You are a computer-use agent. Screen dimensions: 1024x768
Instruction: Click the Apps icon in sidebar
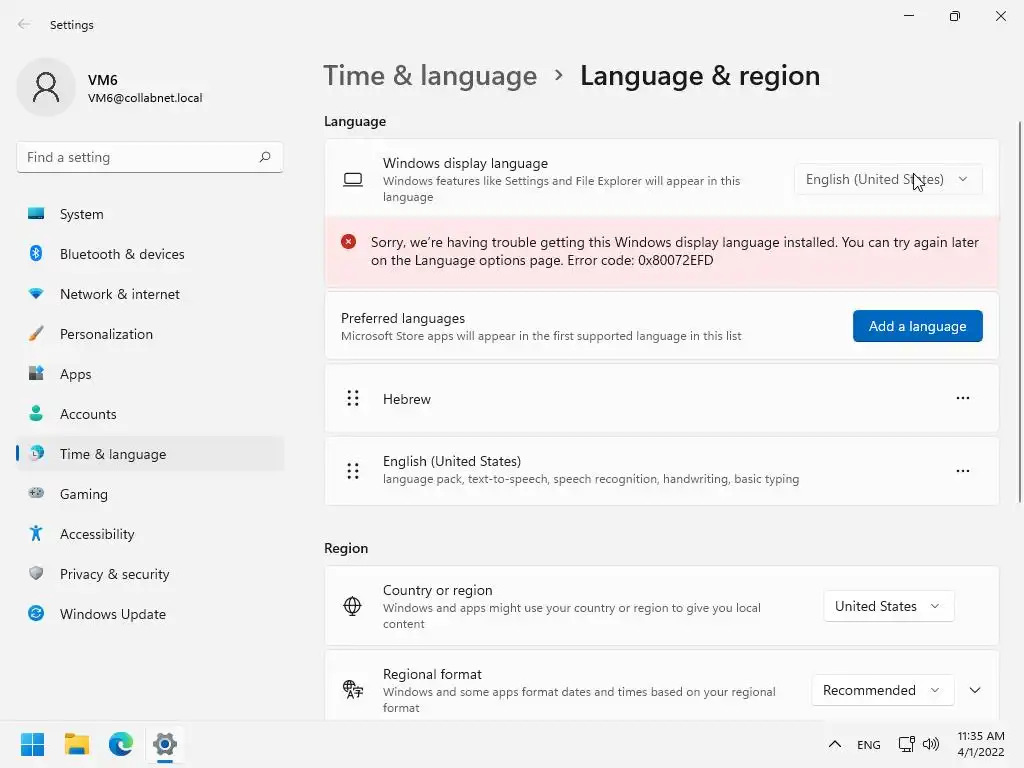36,374
